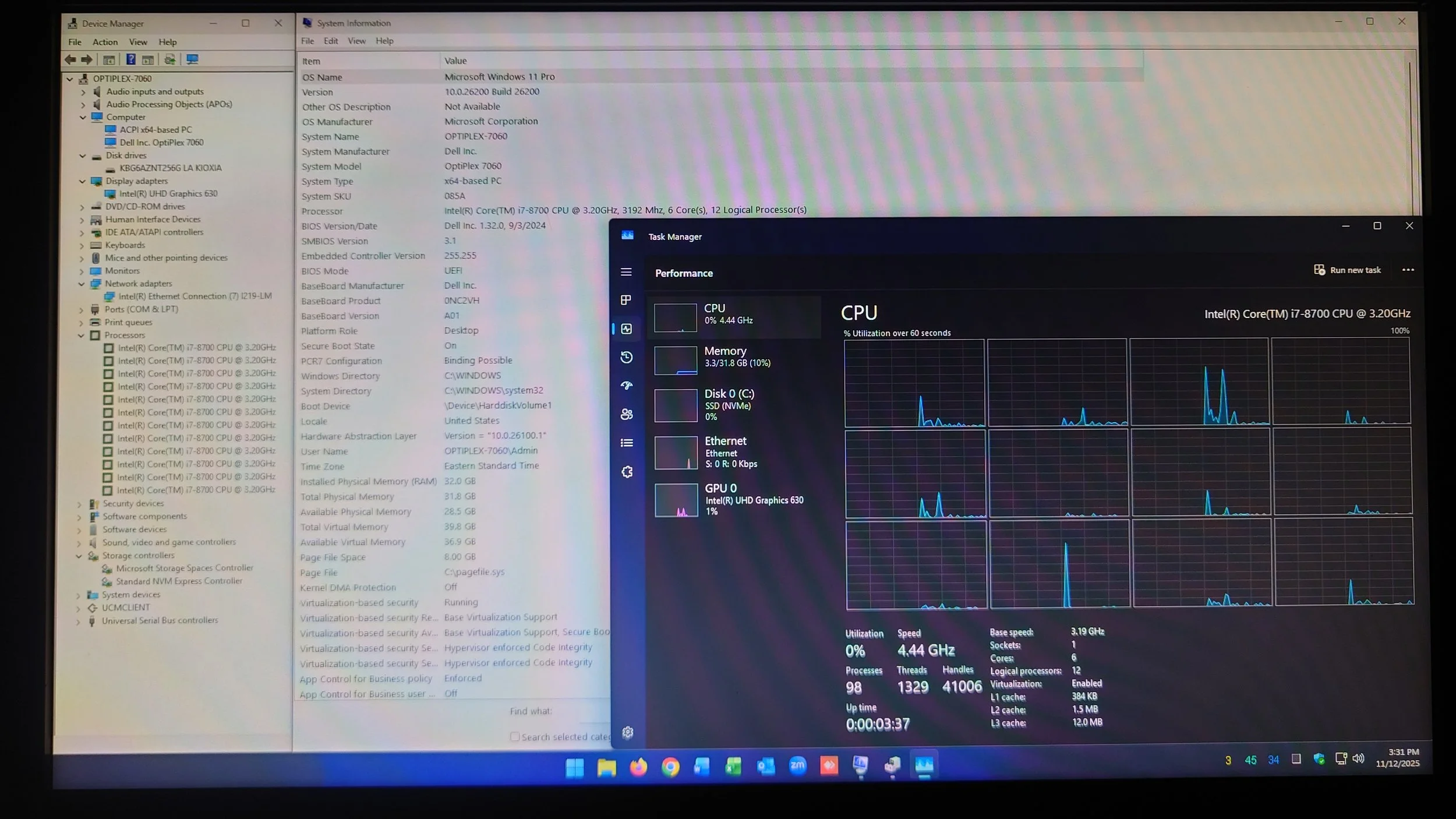Toggle Search selected category only checkbox

click(515, 737)
